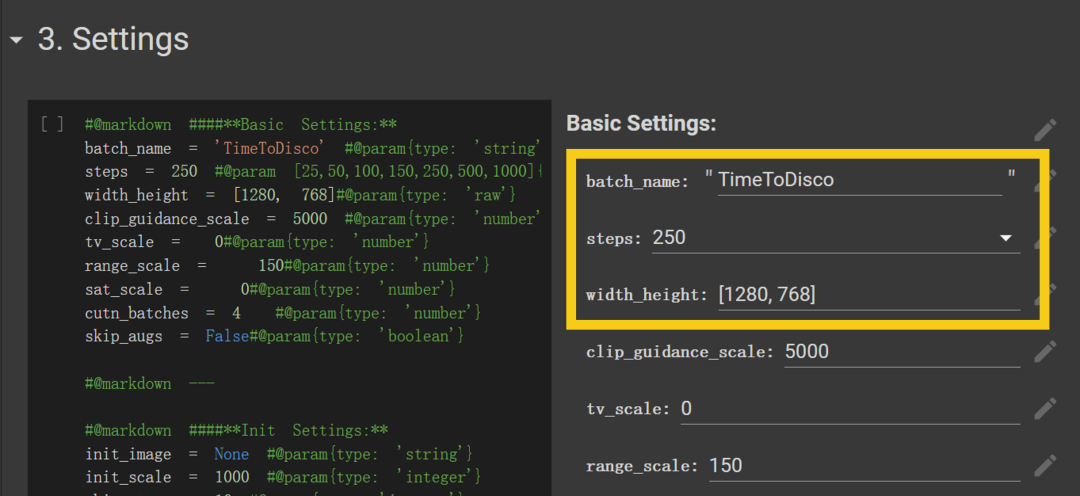1080x496 pixels.
Task: Click edit pencil next to tv_scale field
Action: click(1045, 409)
